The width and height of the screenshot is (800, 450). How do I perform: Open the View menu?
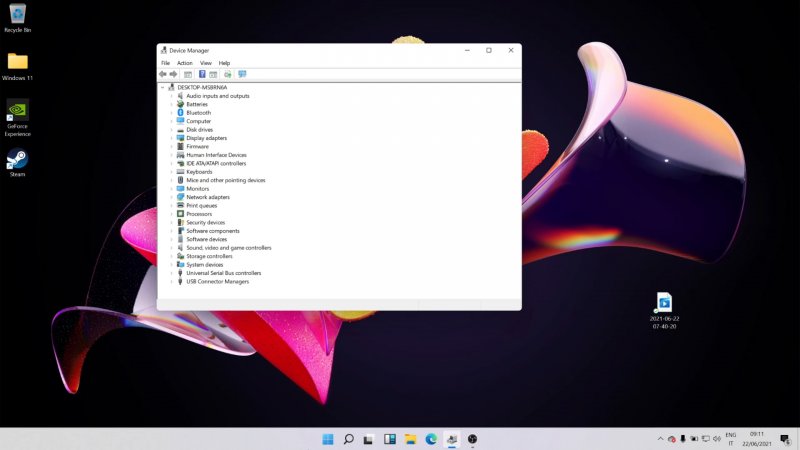(x=206, y=63)
